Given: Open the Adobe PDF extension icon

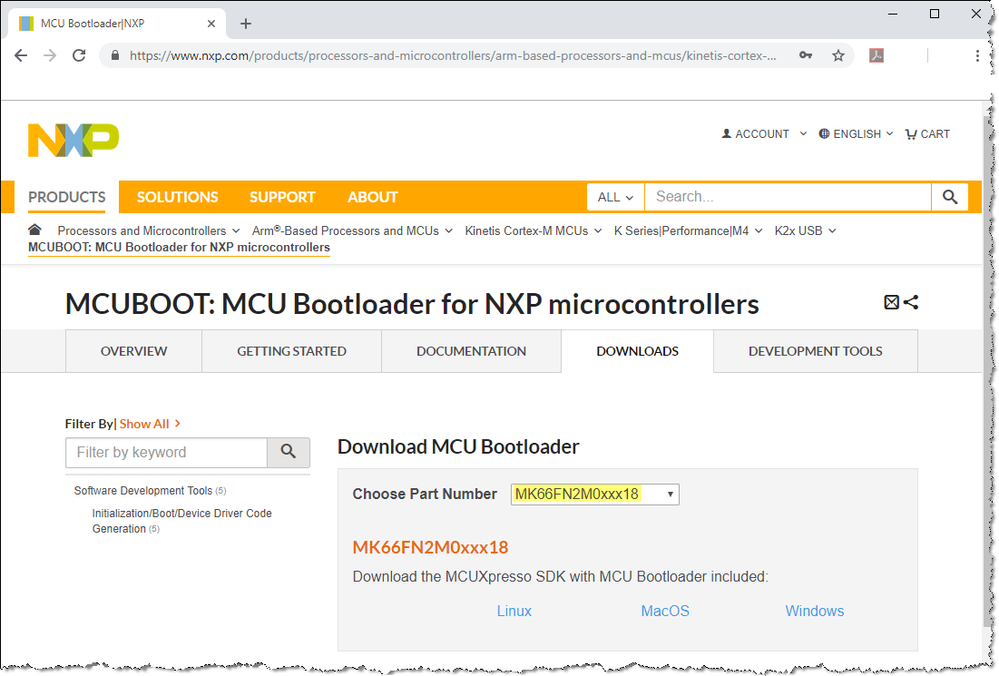Looking at the screenshot, I should [876, 56].
